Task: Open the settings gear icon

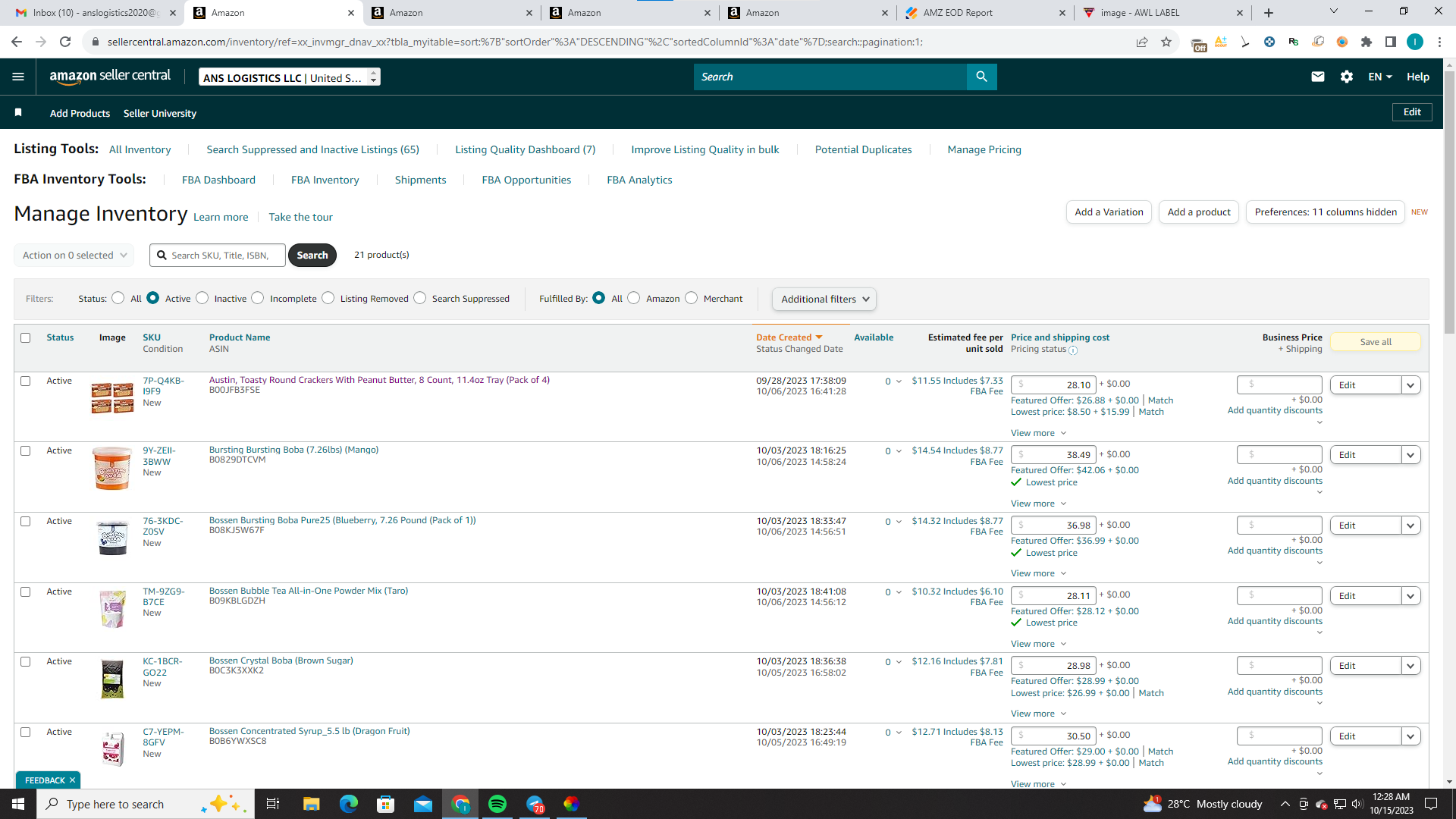Action: [x=1347, y=77]
